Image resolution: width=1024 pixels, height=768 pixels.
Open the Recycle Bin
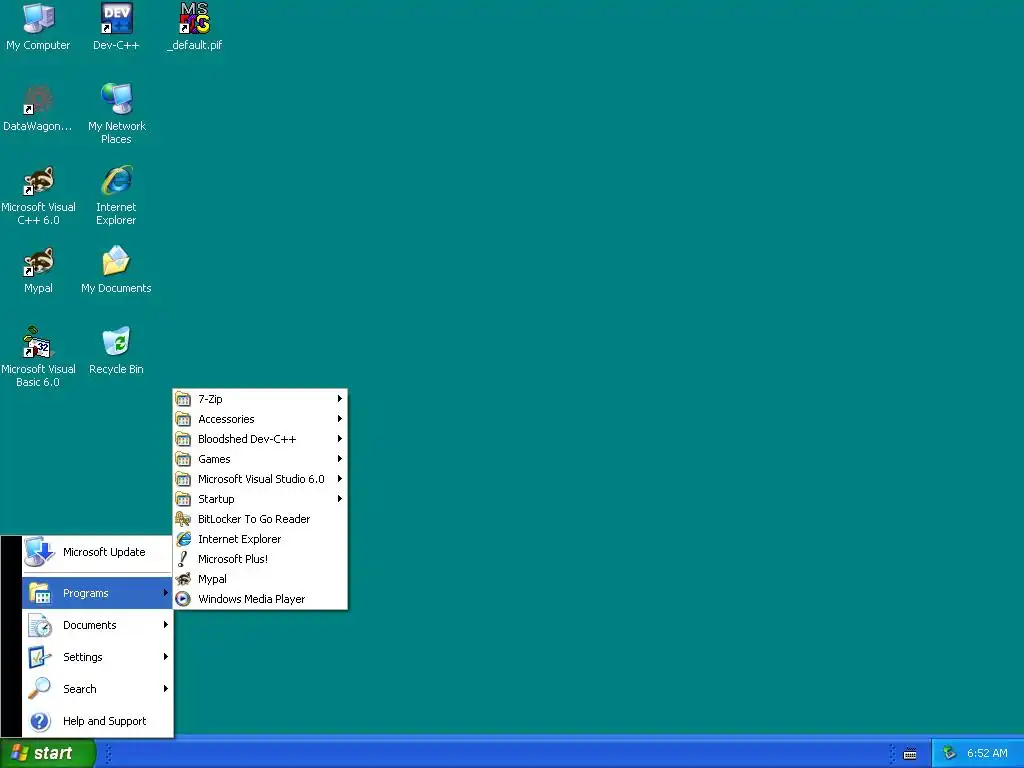116,351
